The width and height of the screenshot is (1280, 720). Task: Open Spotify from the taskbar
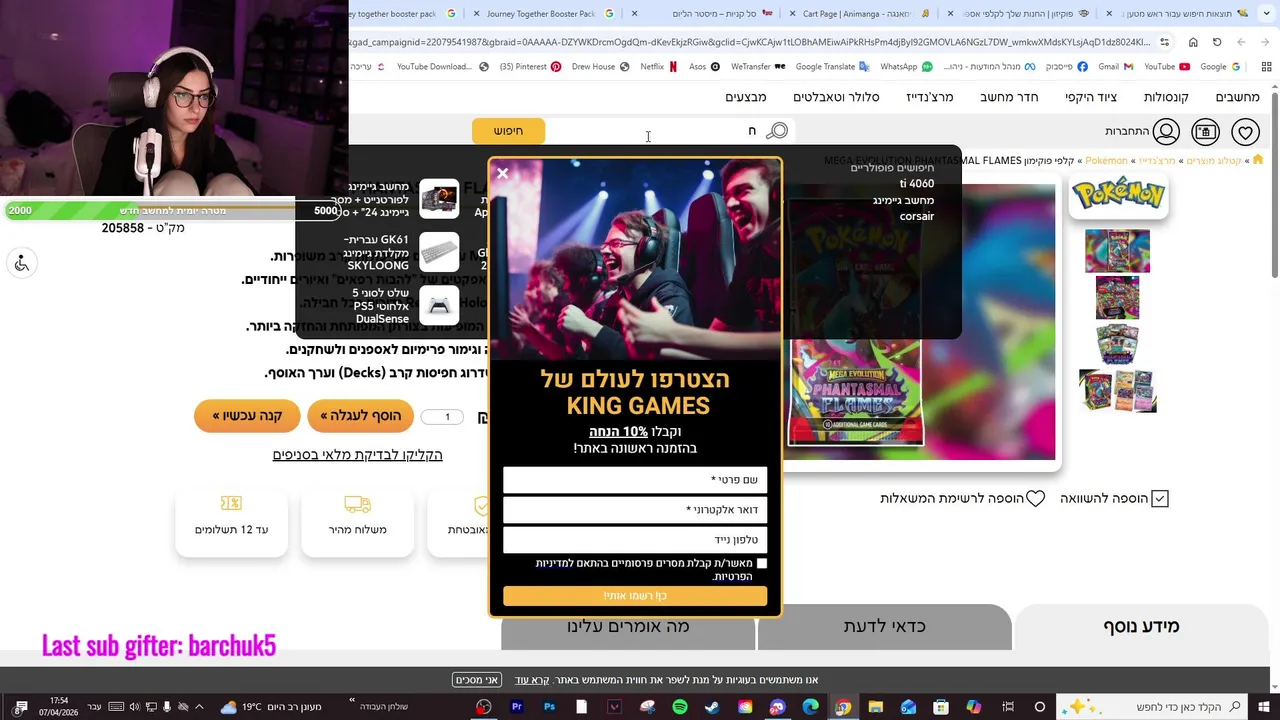click(680, 707)
